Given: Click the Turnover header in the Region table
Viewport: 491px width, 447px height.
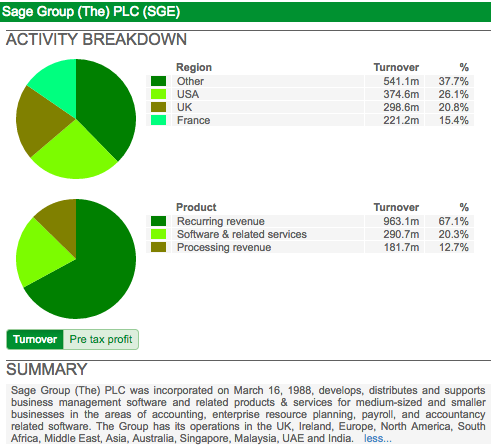Looking at the screenshot, I should pos(396,67).
